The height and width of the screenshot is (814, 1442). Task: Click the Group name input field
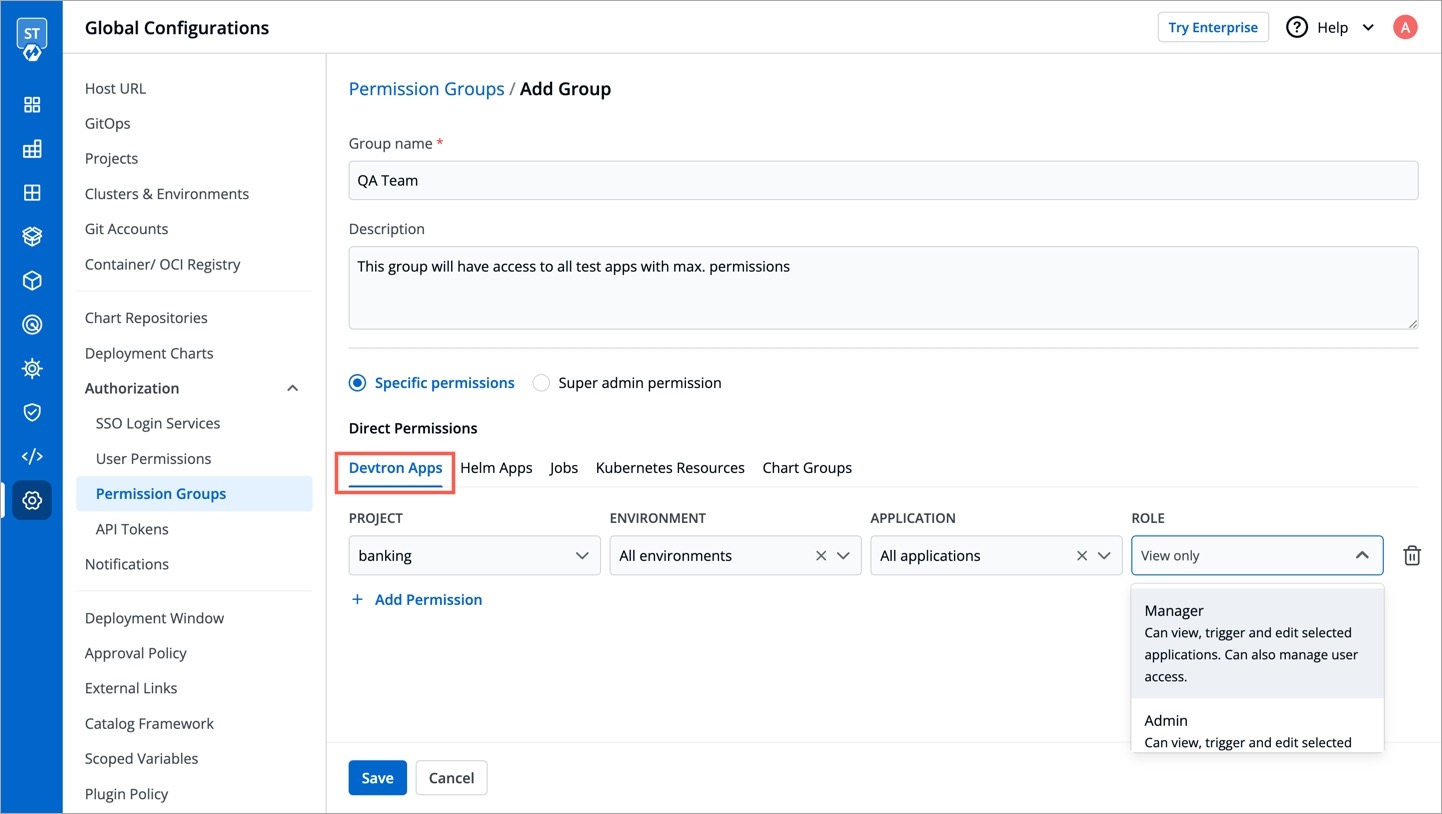click(x=883, y=180)
